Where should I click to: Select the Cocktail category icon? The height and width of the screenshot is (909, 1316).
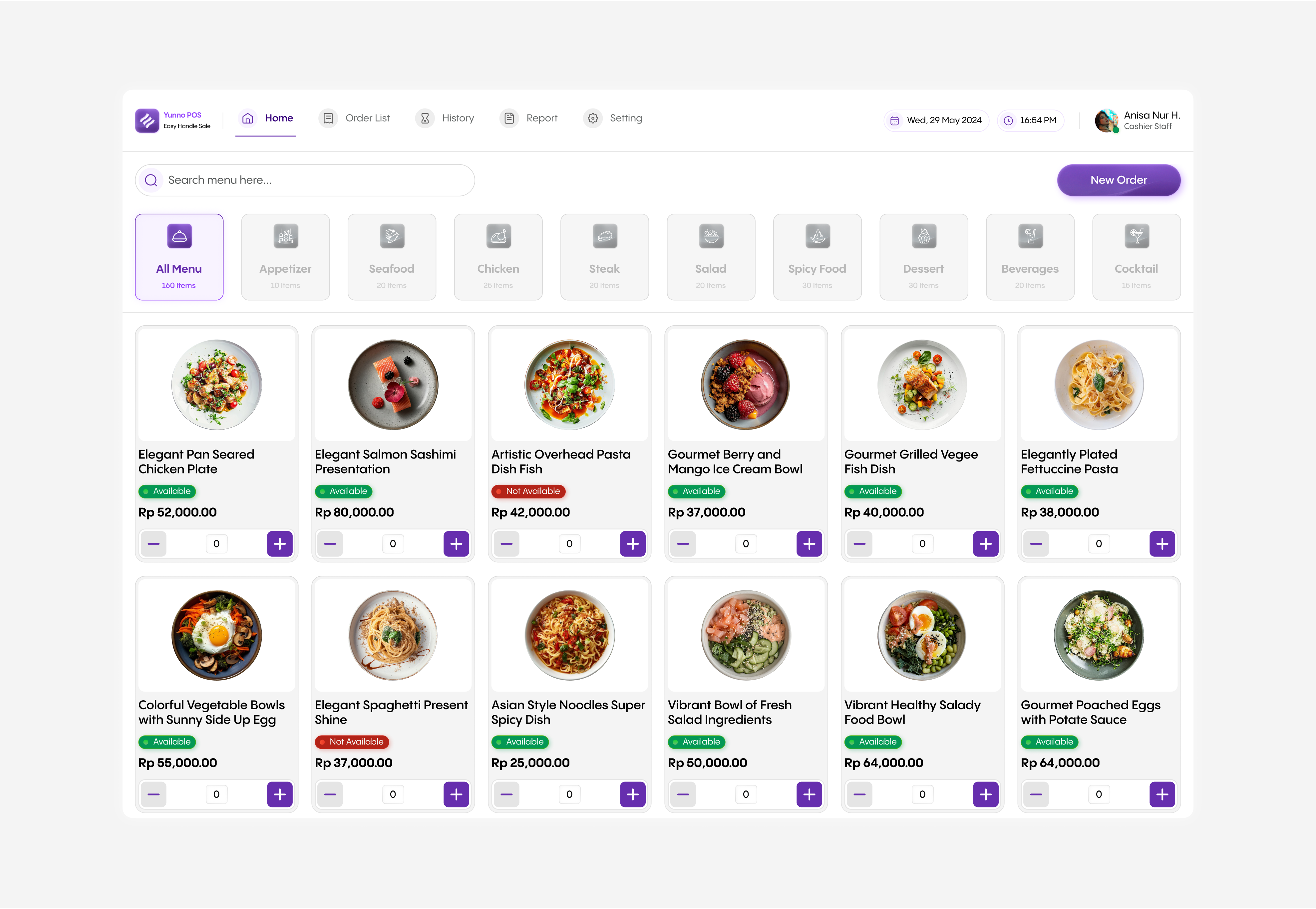(x=1136, y=236)
